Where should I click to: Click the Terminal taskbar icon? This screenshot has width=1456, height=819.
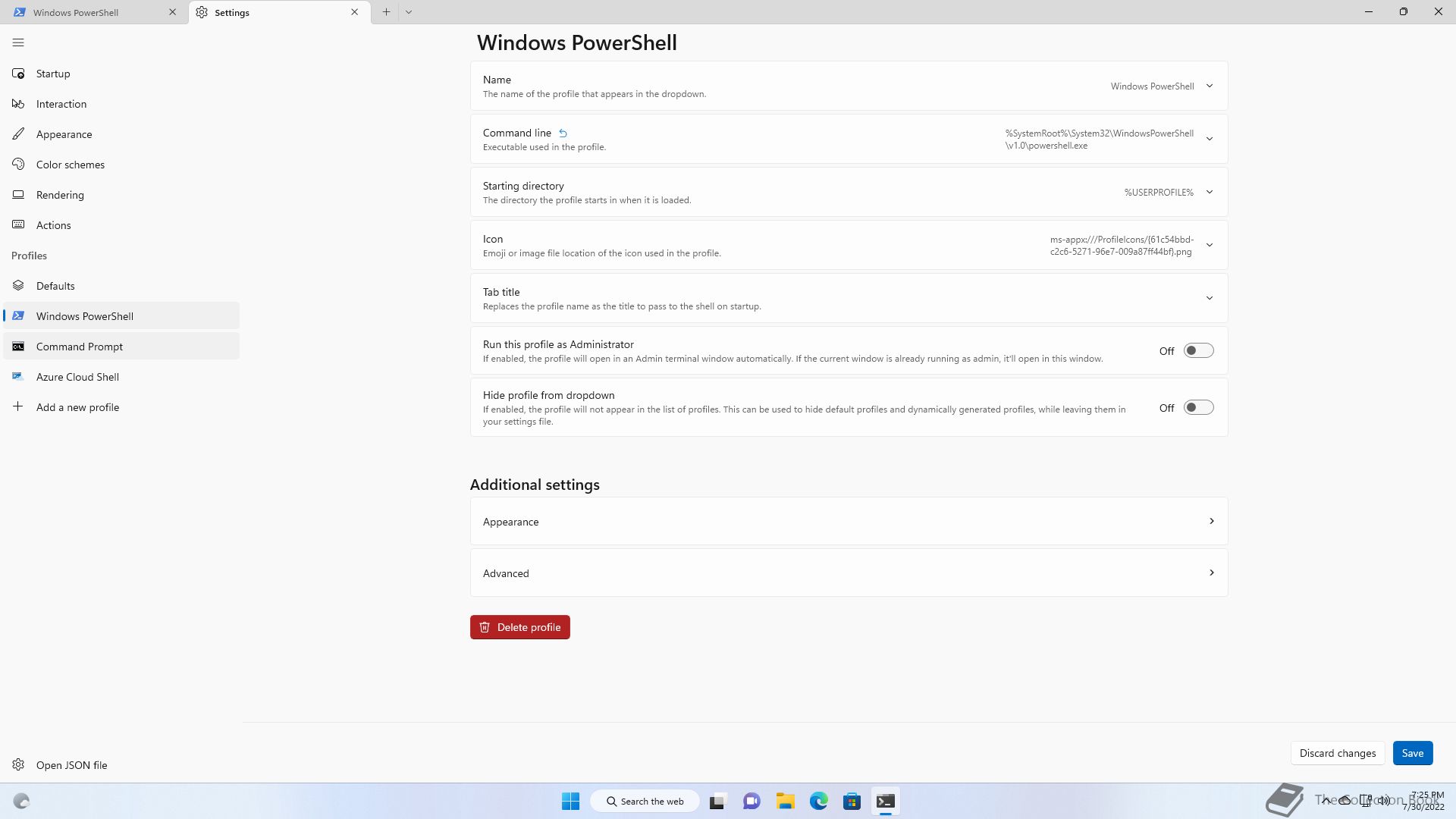tap(885, 801)
